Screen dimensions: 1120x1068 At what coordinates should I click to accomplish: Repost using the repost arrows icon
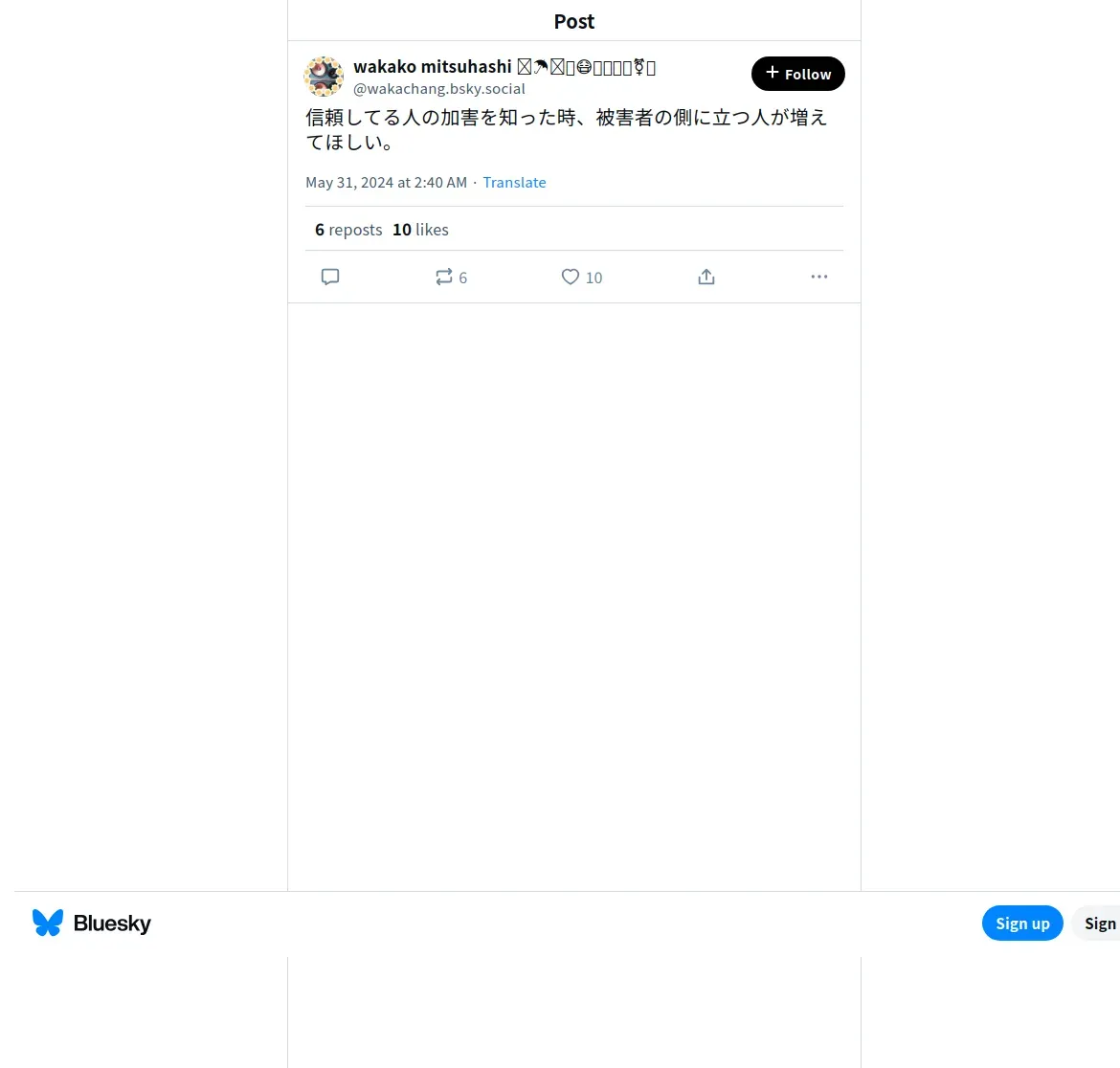[x=443, y=277]
